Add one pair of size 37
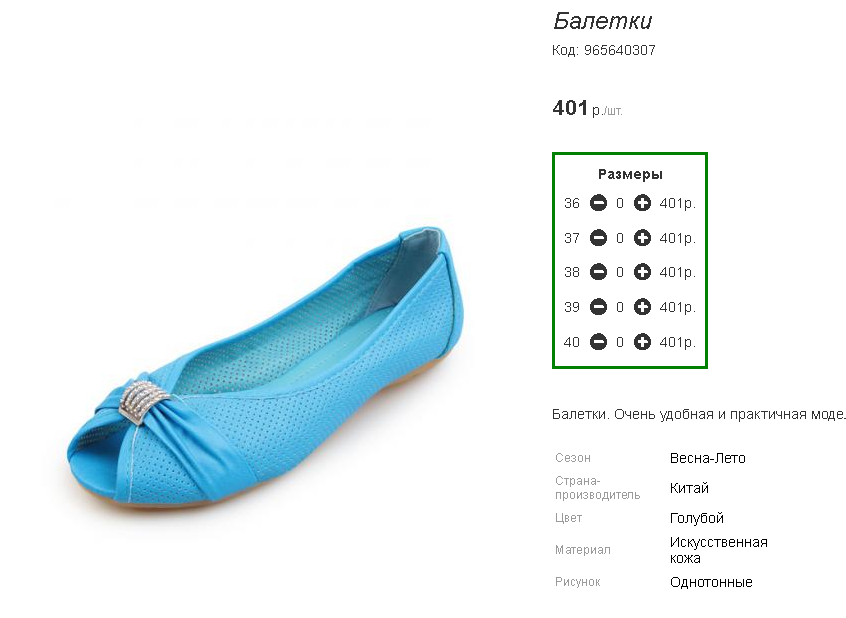Screen dimensions: 846x618 642,238
